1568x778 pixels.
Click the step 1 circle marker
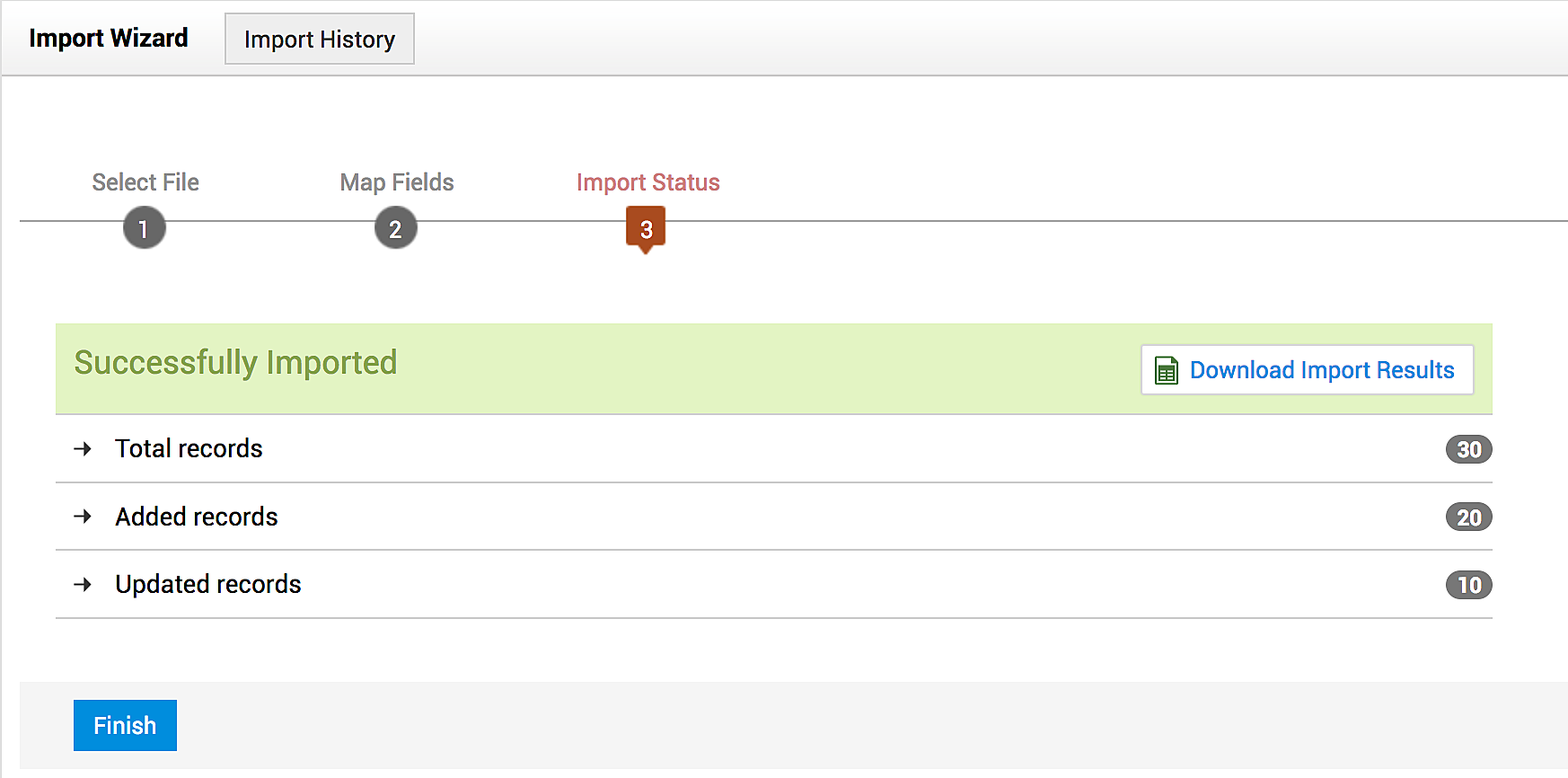click(144, 228)
